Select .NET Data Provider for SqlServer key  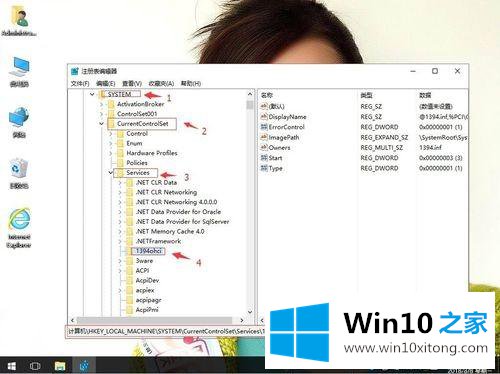pyautogui.click(x=182, y=222)
